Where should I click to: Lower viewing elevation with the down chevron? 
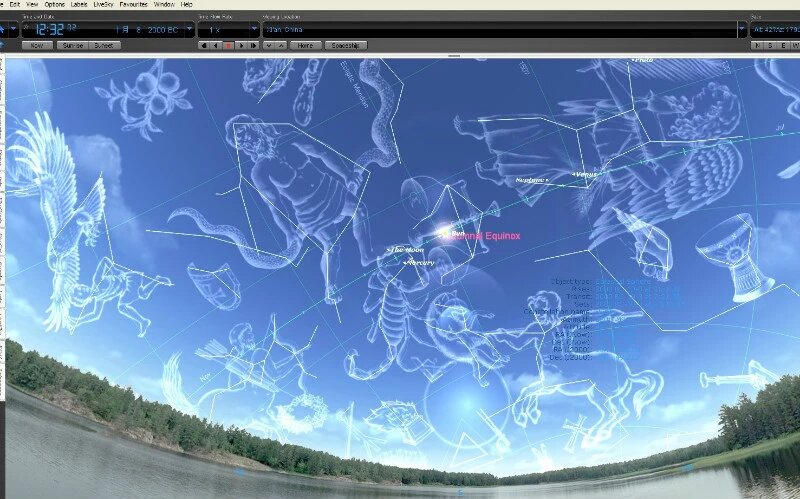(x=269, y=45)
